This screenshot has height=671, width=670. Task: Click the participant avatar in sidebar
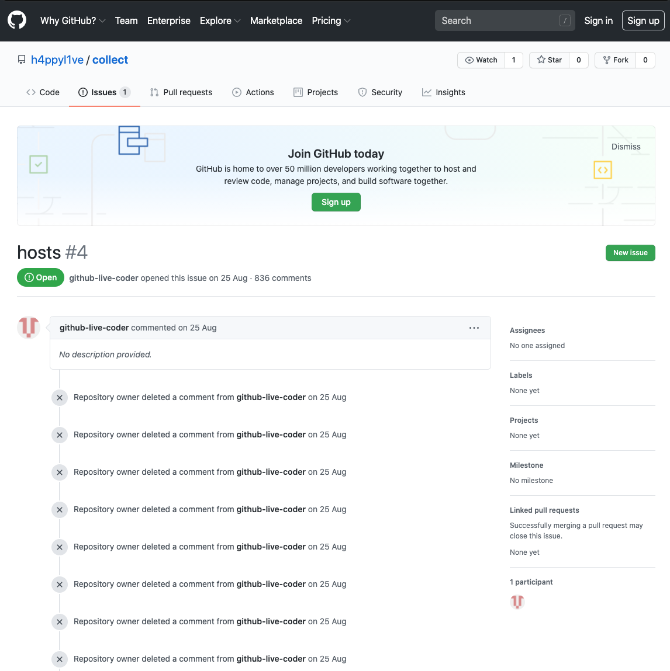(x=517, y=602)
